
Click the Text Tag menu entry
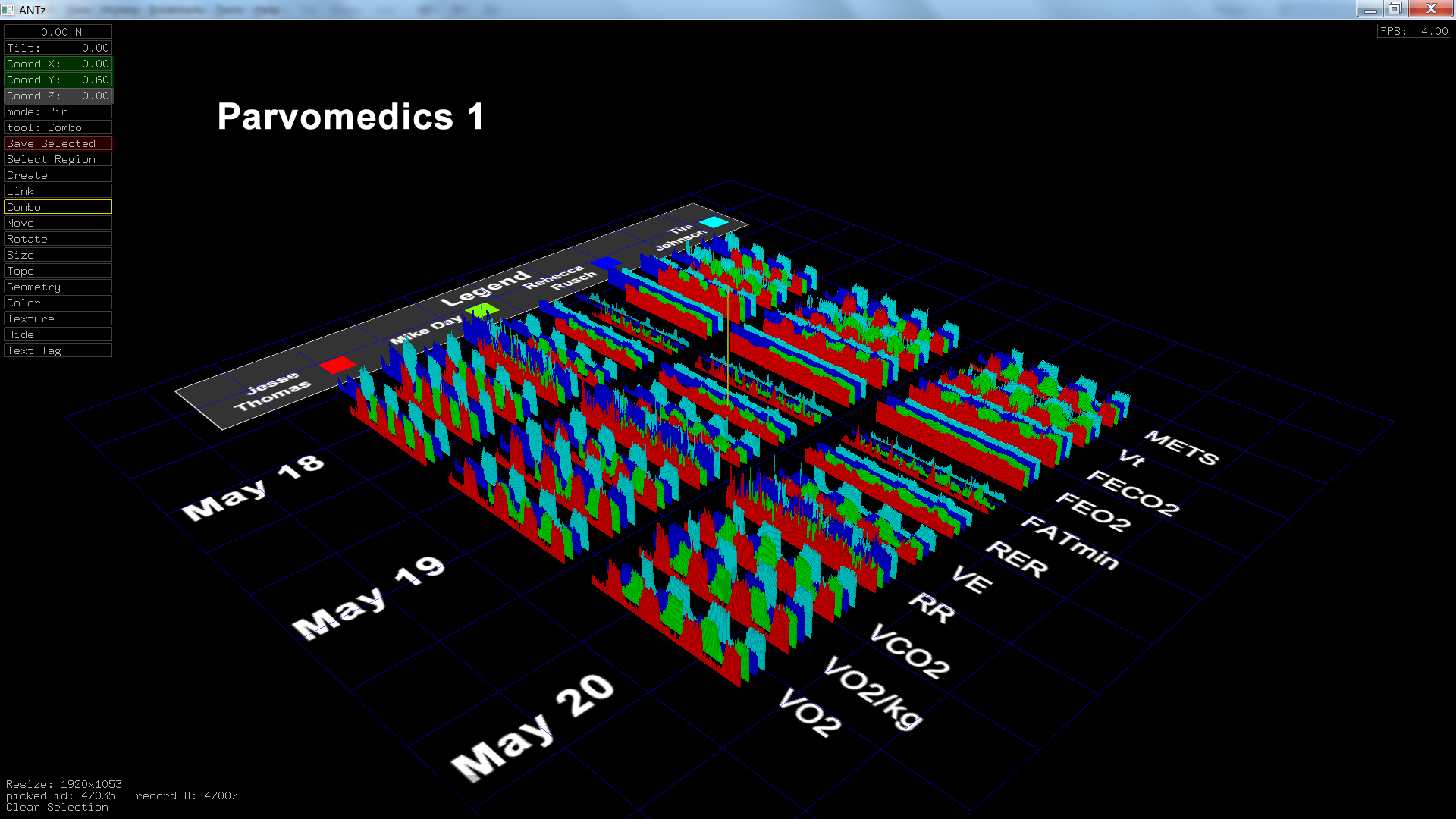click(x=58, y=350)
